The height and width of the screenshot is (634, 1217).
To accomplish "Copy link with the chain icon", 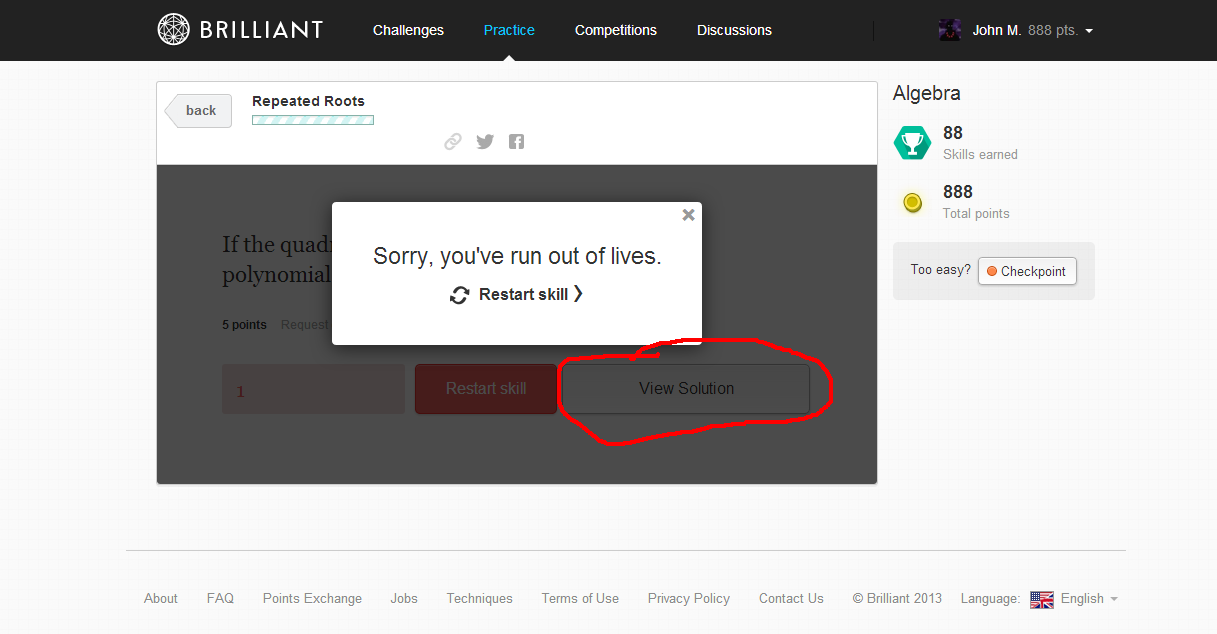I will pos(453,142).
